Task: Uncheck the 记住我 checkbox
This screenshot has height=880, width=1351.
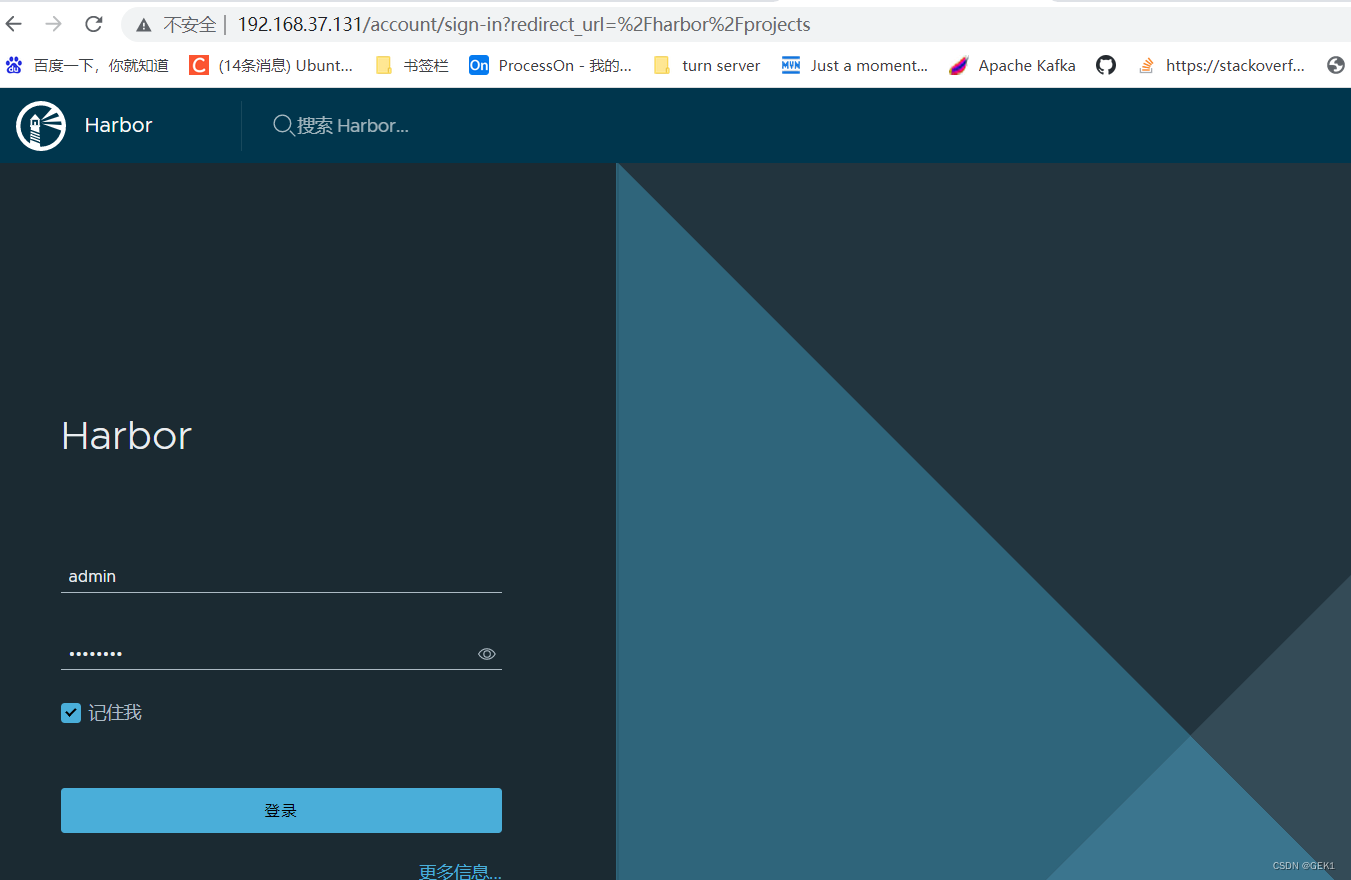Action: [x=71, y=713]
